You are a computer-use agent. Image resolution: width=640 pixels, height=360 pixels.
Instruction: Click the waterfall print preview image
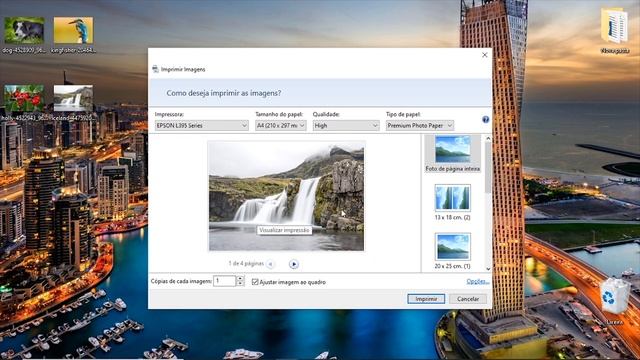coord(286,196)
